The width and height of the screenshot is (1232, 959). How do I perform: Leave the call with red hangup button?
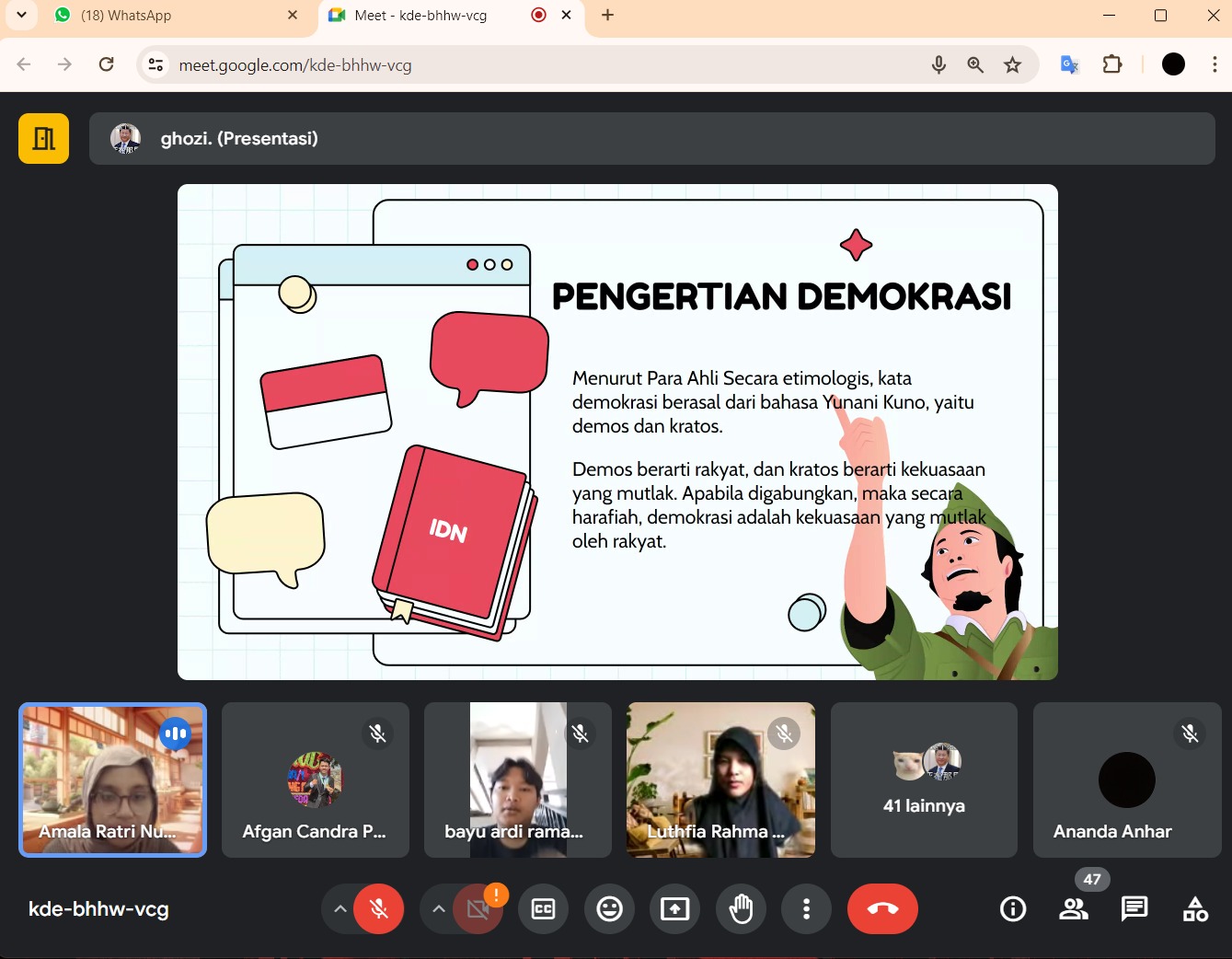881,909
